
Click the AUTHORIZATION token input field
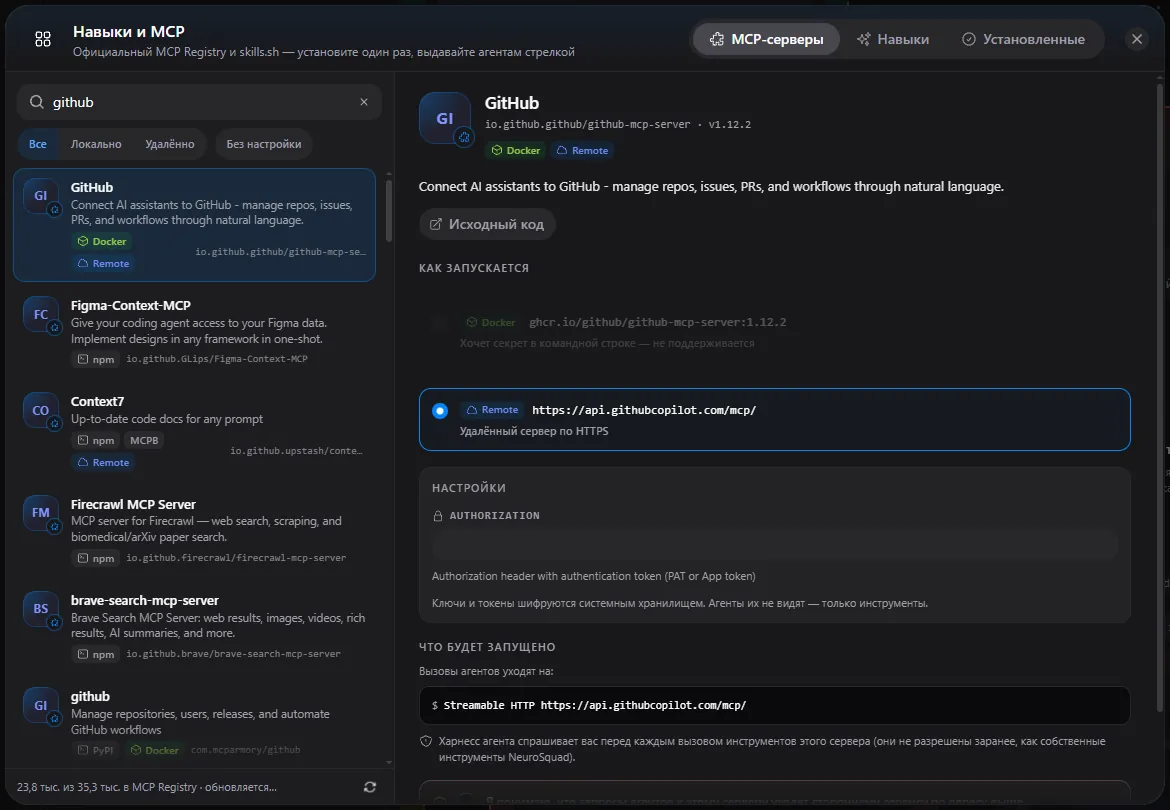(x=775, y=544)
